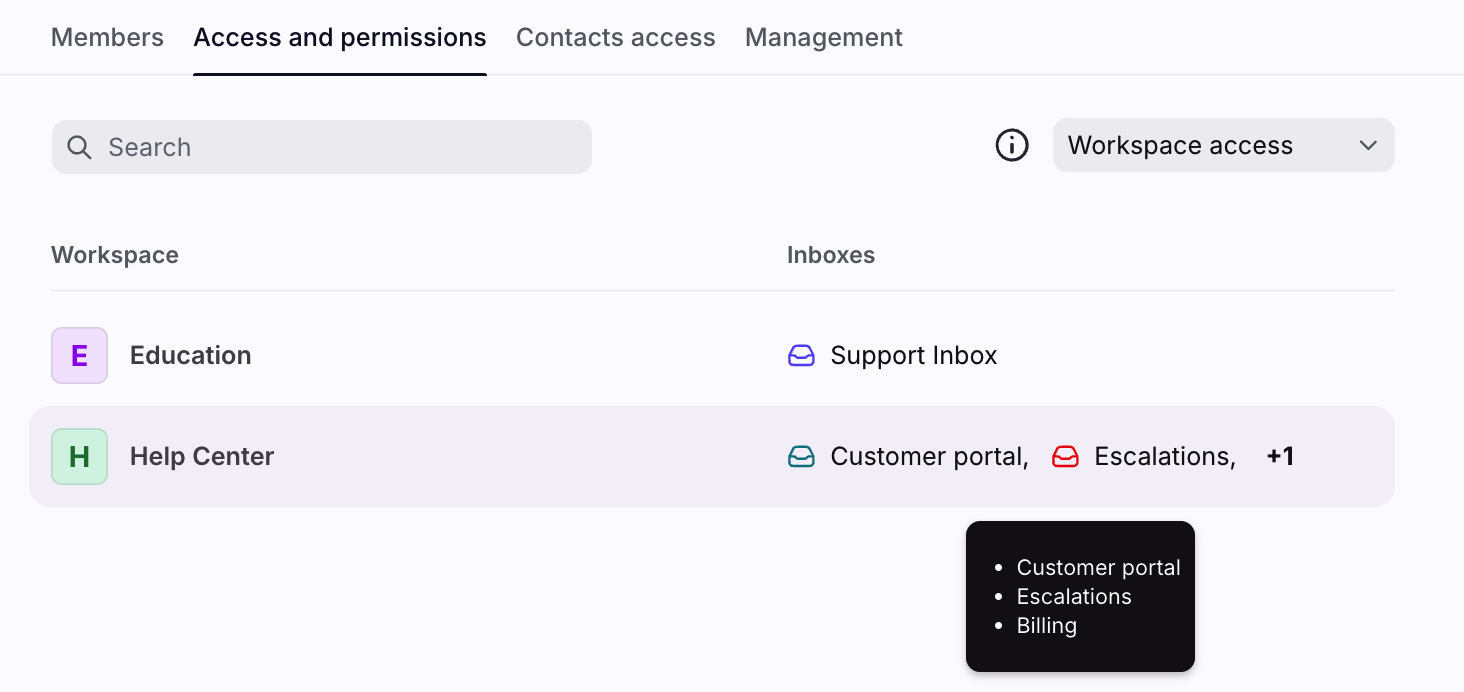Select the Access and permissions tab
This screenshot has height=692, width=1464.
tap(340, 38)
